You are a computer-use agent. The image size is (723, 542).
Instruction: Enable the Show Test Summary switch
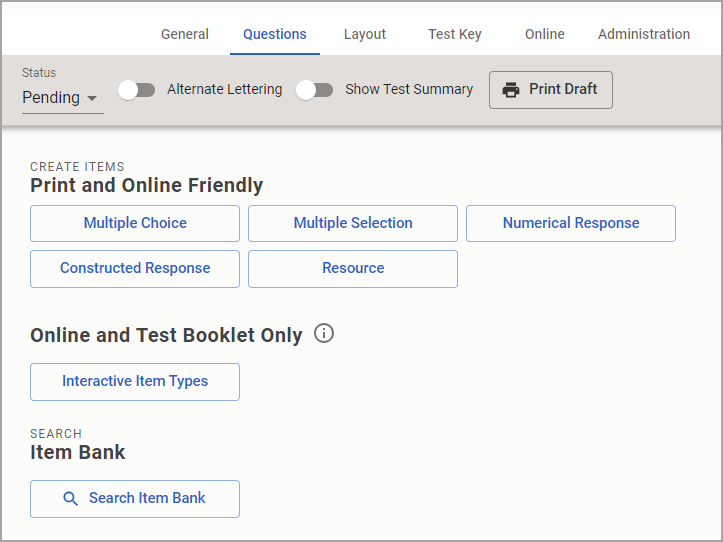[315, 90]
